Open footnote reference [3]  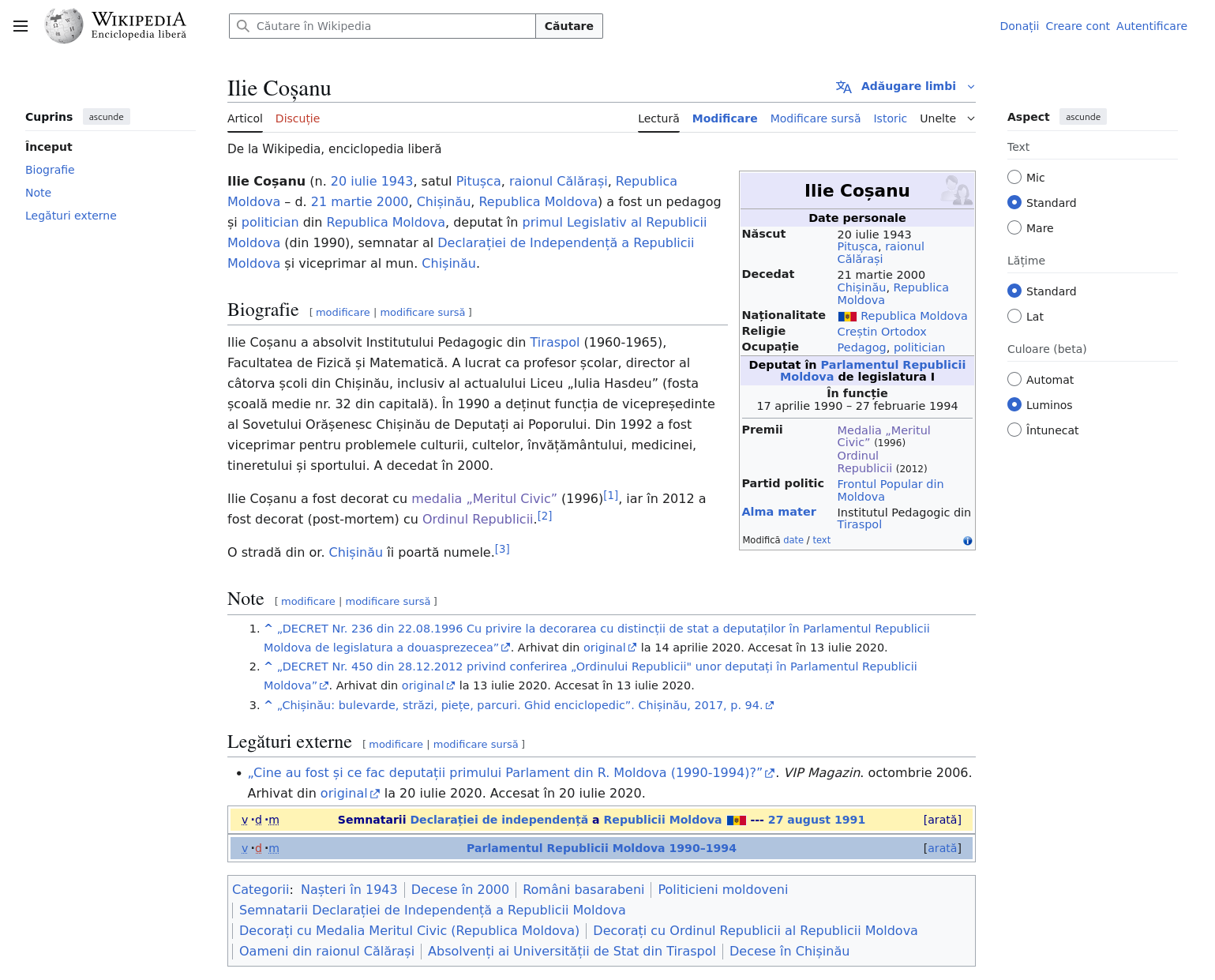502,550
